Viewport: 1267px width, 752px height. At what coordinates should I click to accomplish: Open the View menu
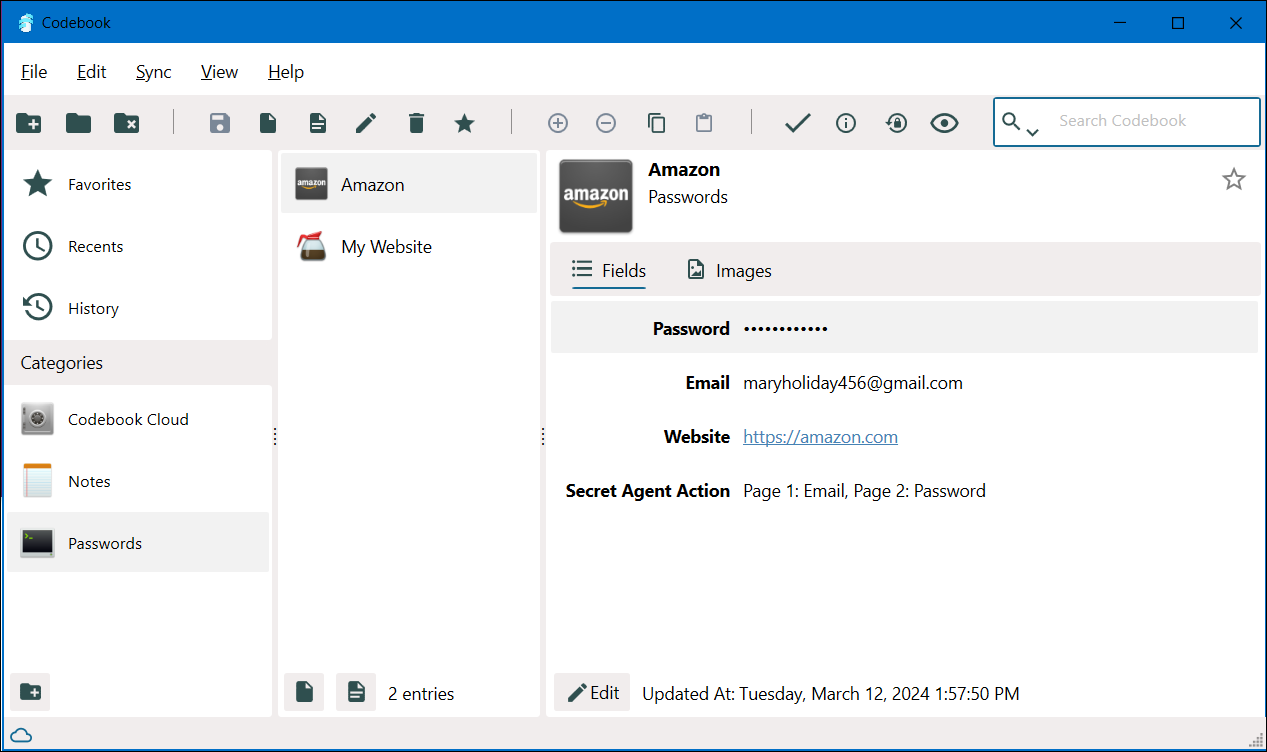(219, 72)
